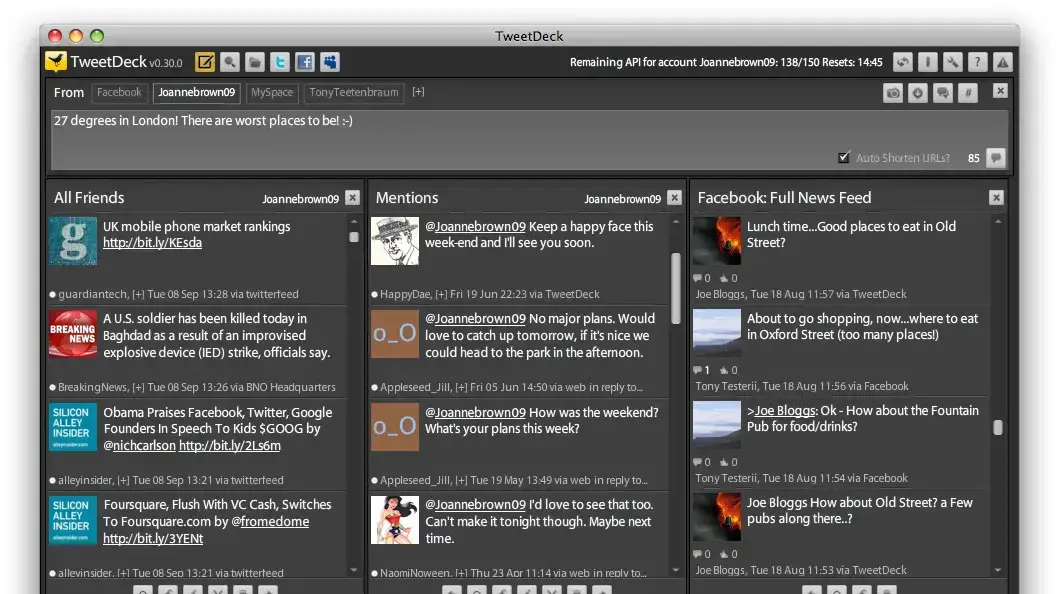Click the Facebook feed scrollbar thumb
Image resolution: width=1059 pixels, height=594 pixels.
[x=998, y=427]
